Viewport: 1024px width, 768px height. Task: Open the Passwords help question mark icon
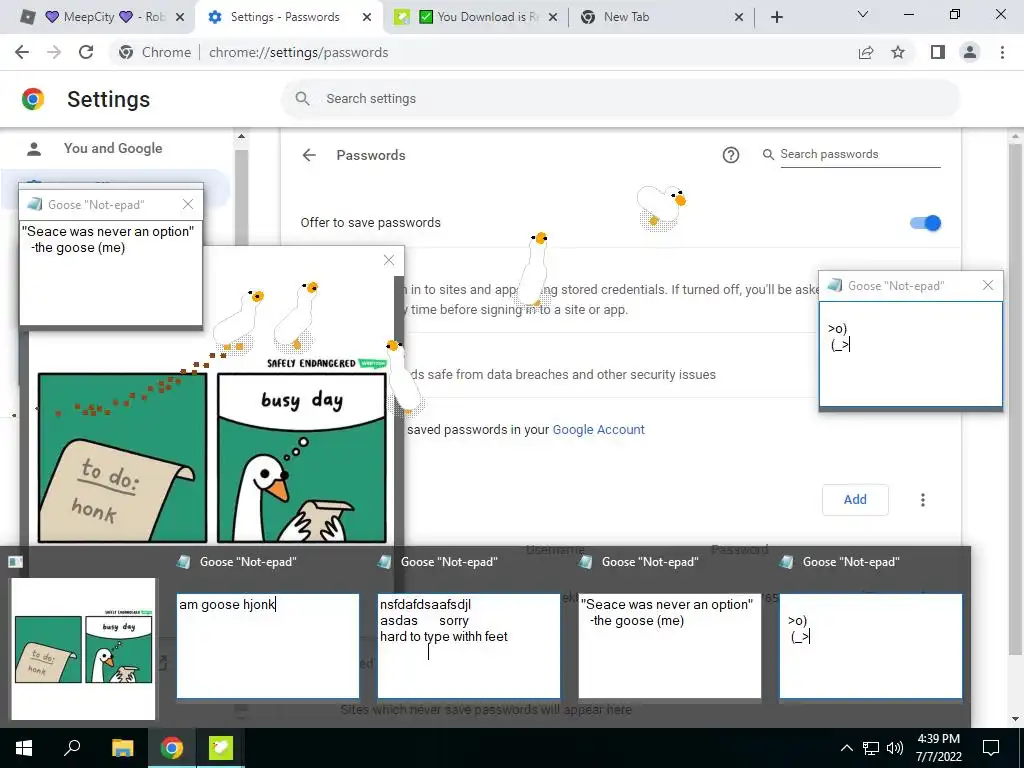pos(731,155)
